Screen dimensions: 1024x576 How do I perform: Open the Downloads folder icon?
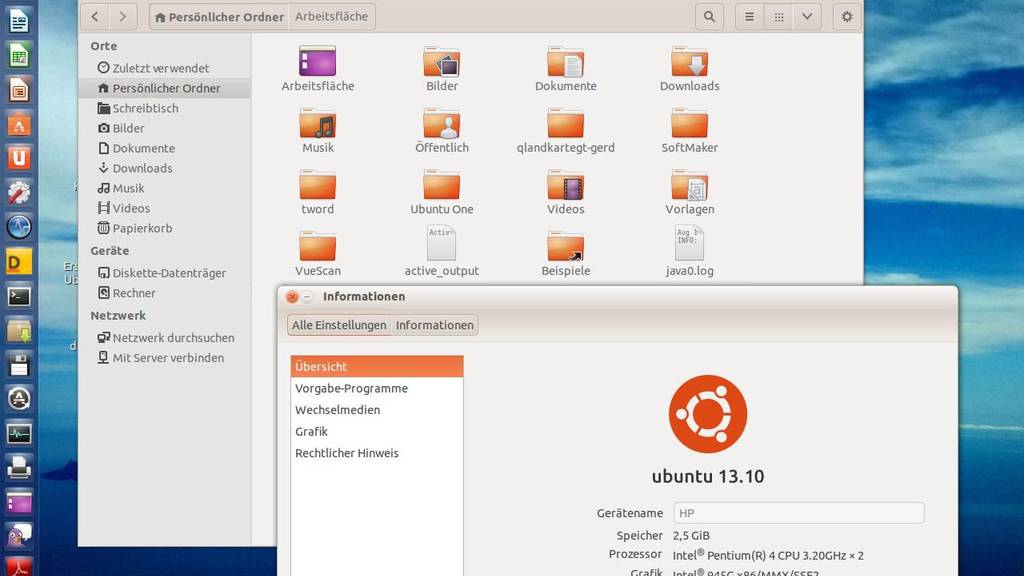click(x=689, y=64)
